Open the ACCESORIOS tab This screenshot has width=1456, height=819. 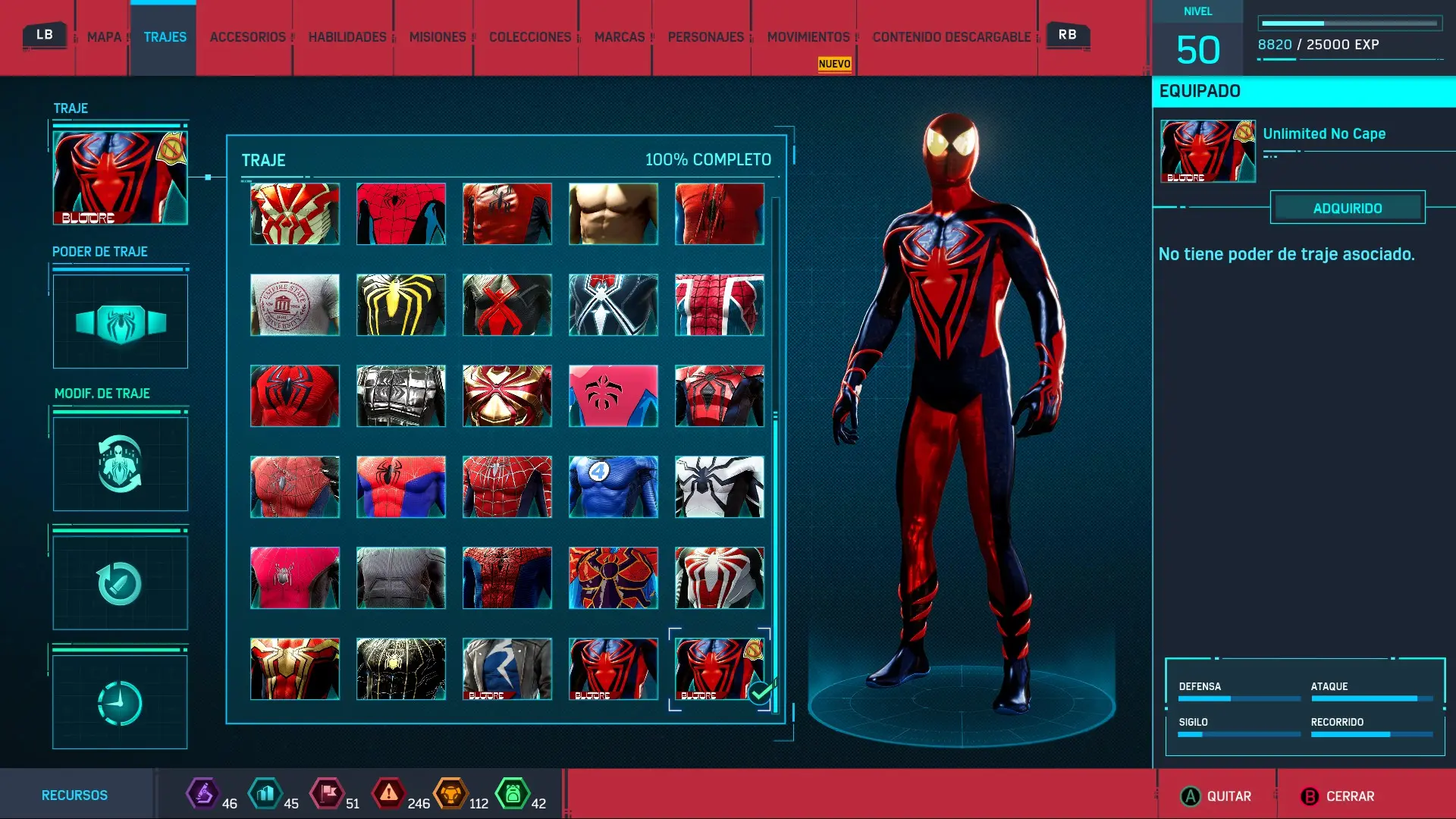[247, 37]
